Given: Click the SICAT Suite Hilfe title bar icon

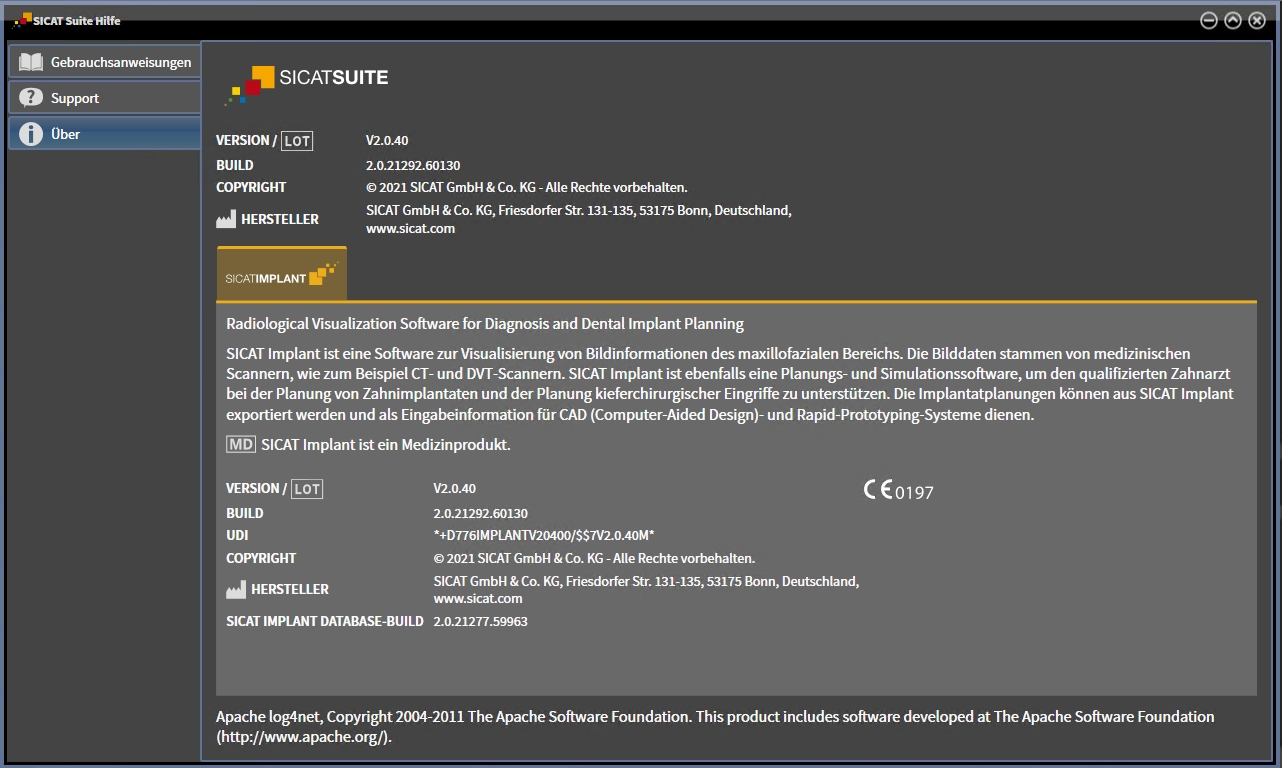Looking at the screenshot, I should click(22, 19).
